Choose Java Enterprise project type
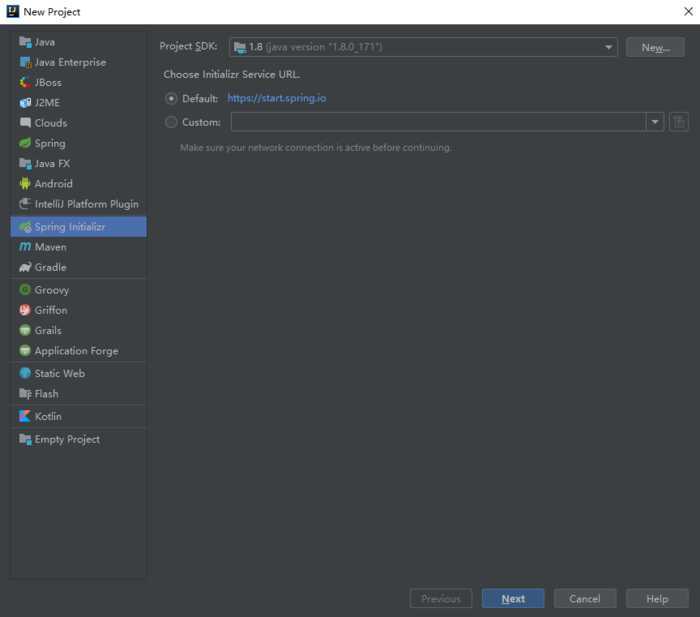Viewport: 700px width, 617px height. point(78,62)
